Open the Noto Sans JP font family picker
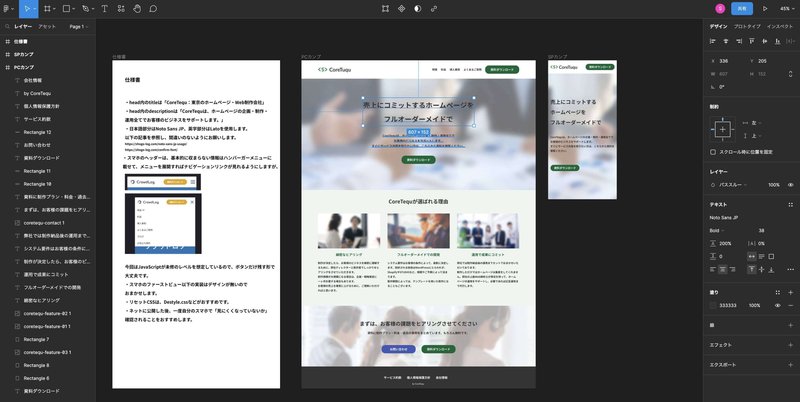The width and height of the screenshot is (800, 402). coord(723,218)
